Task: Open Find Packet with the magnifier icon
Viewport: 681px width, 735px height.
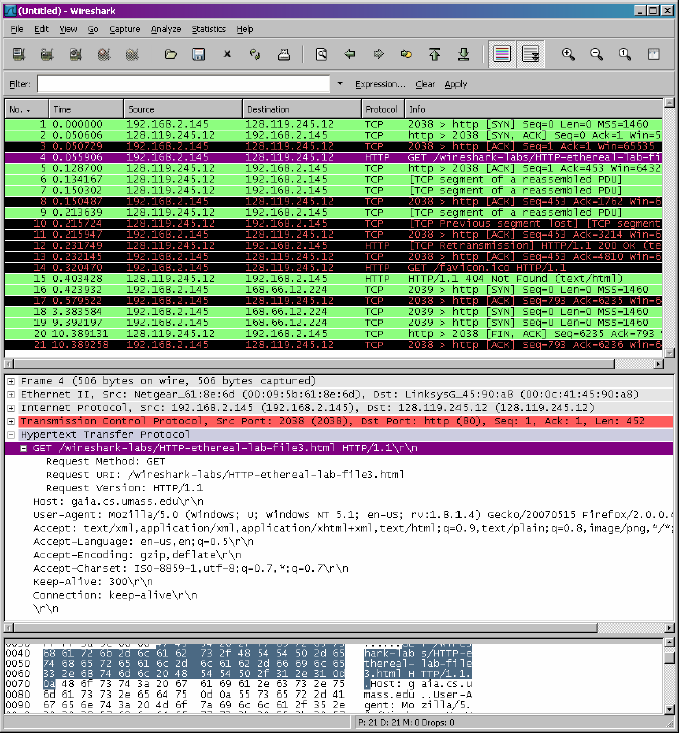Action: coord(322,54)
